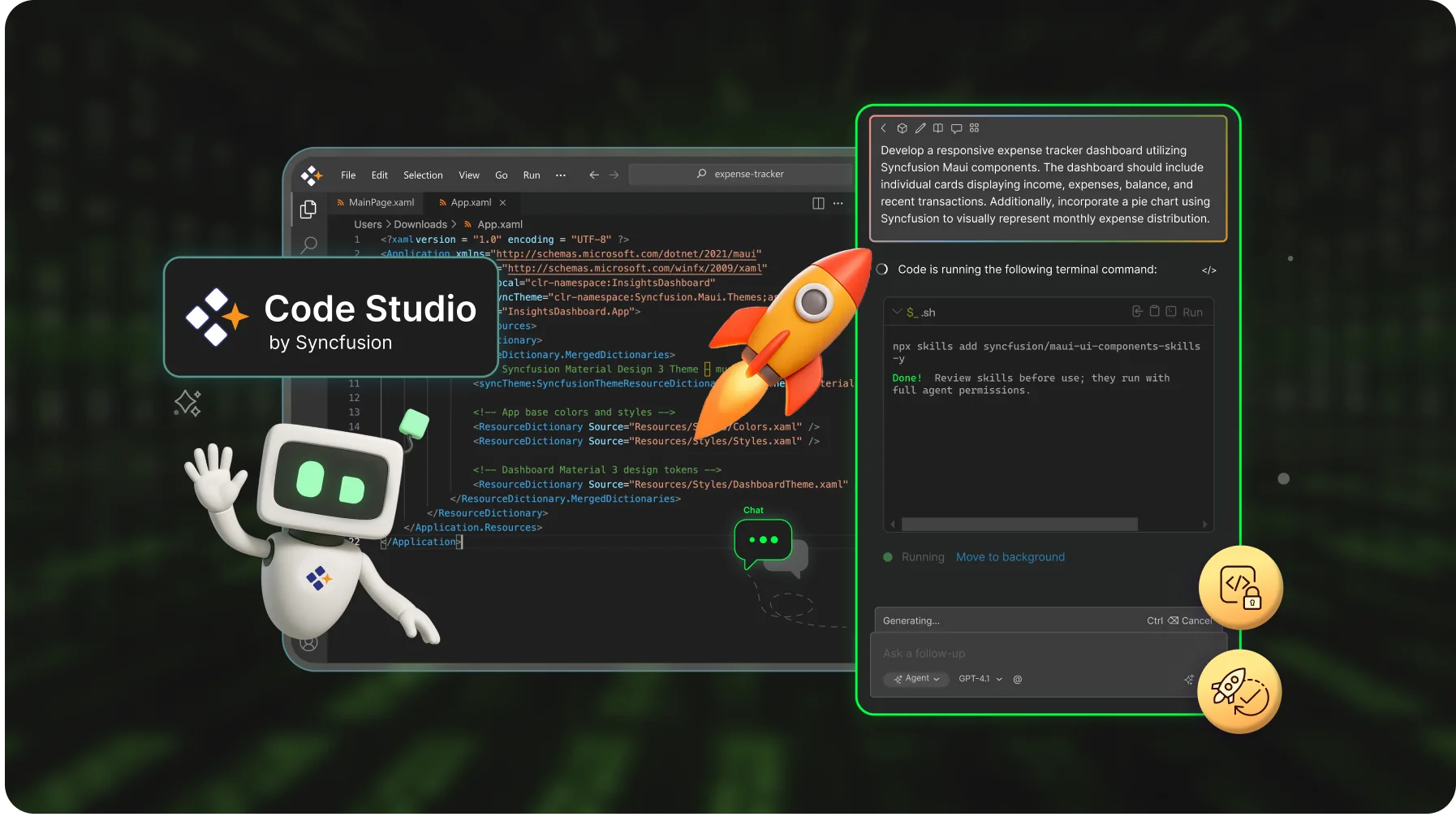Viewport: 1456px width, 821px height.
Task: Click terminal scrollbar right arrow
Action: tap(1205, 525)
